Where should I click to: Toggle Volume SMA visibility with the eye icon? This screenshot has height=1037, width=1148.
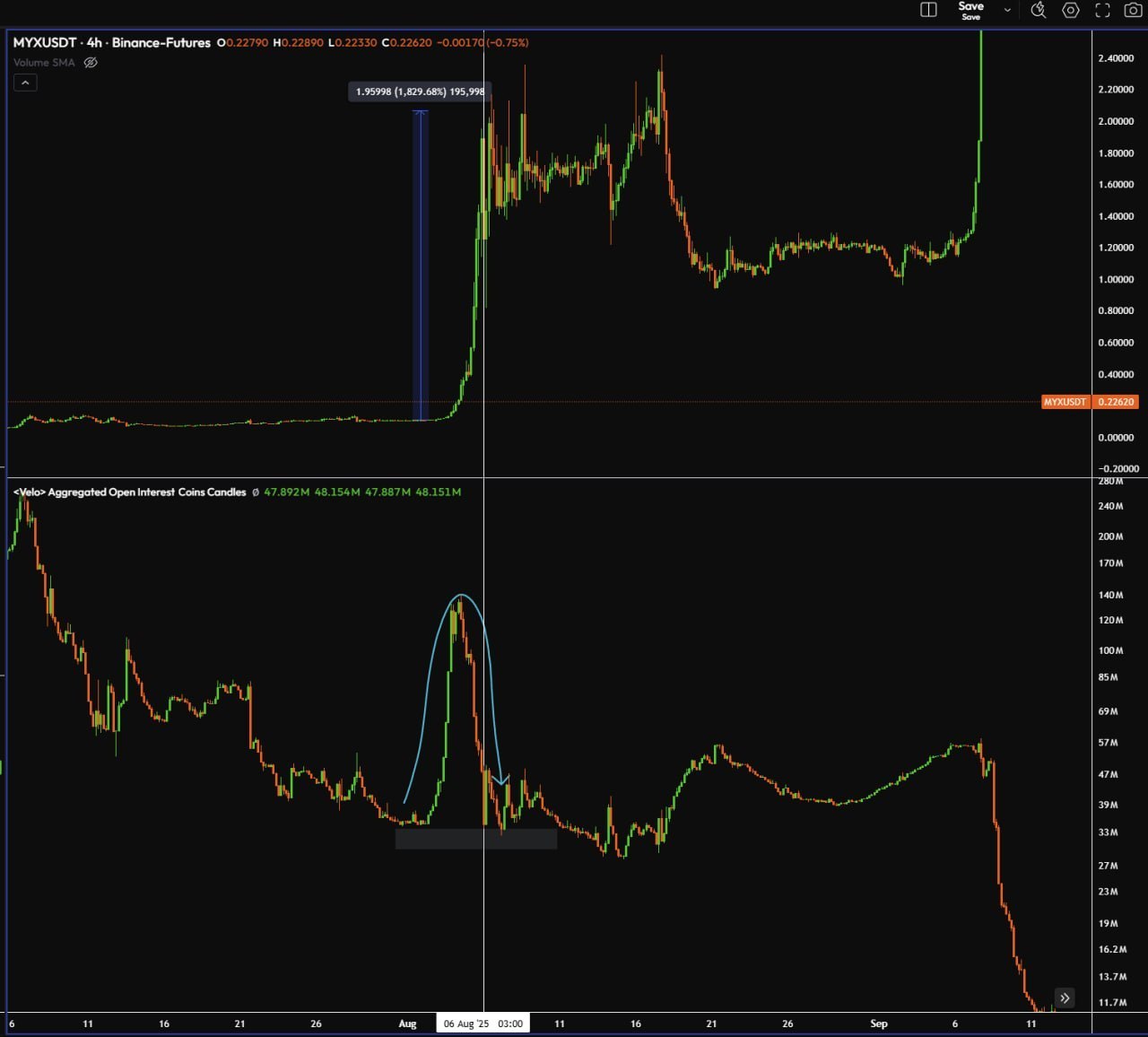point(90,62)
